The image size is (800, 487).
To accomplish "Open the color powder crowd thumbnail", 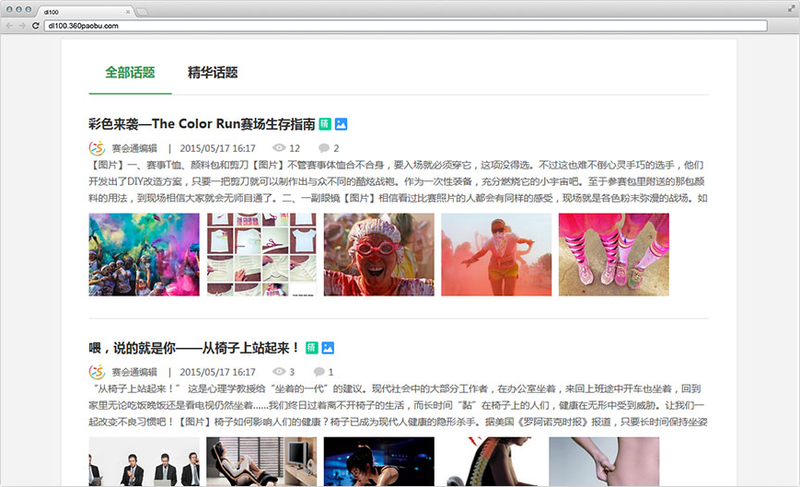I will click(144, 254).
